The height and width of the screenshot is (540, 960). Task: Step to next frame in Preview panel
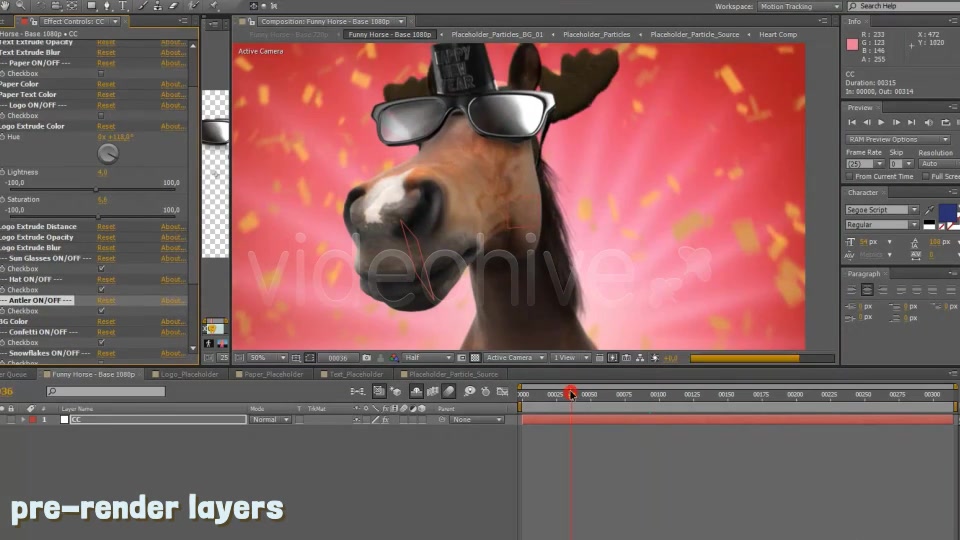tap(896, 122)
